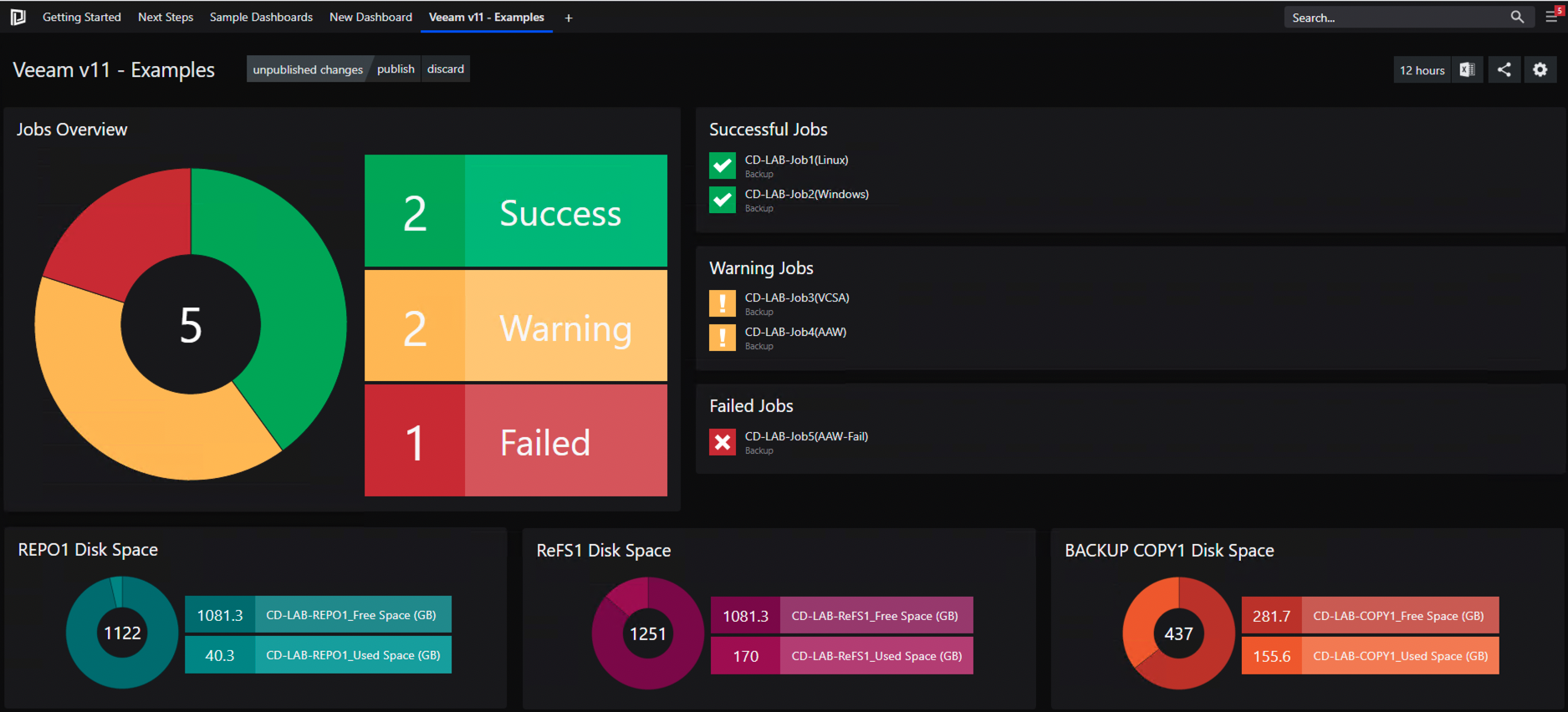Select CD-LAB-COPY1_Used Space (GB) legend

tap(1371, 656)
